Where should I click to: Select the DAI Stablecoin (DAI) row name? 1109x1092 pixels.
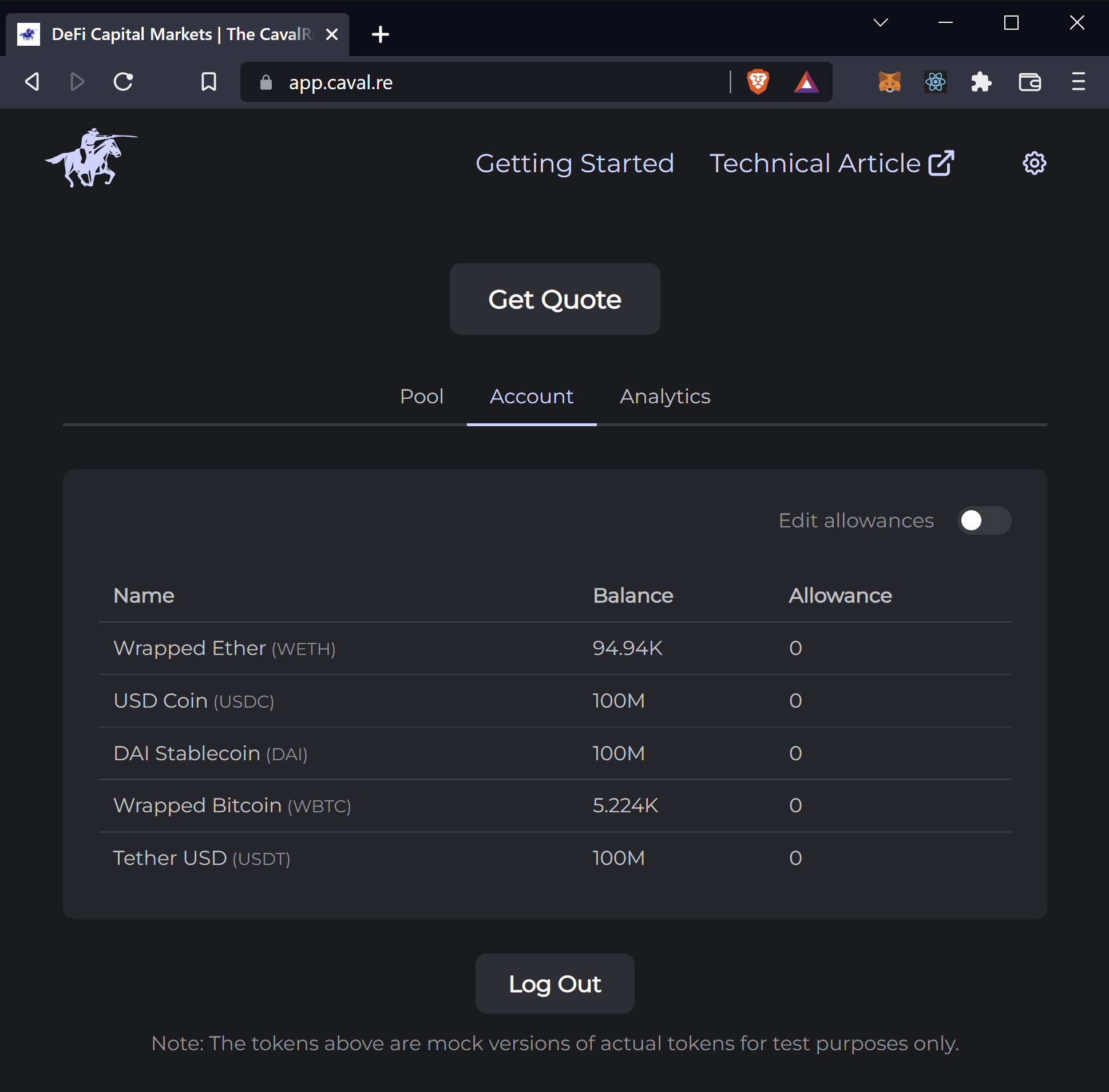tap(211, 753)
